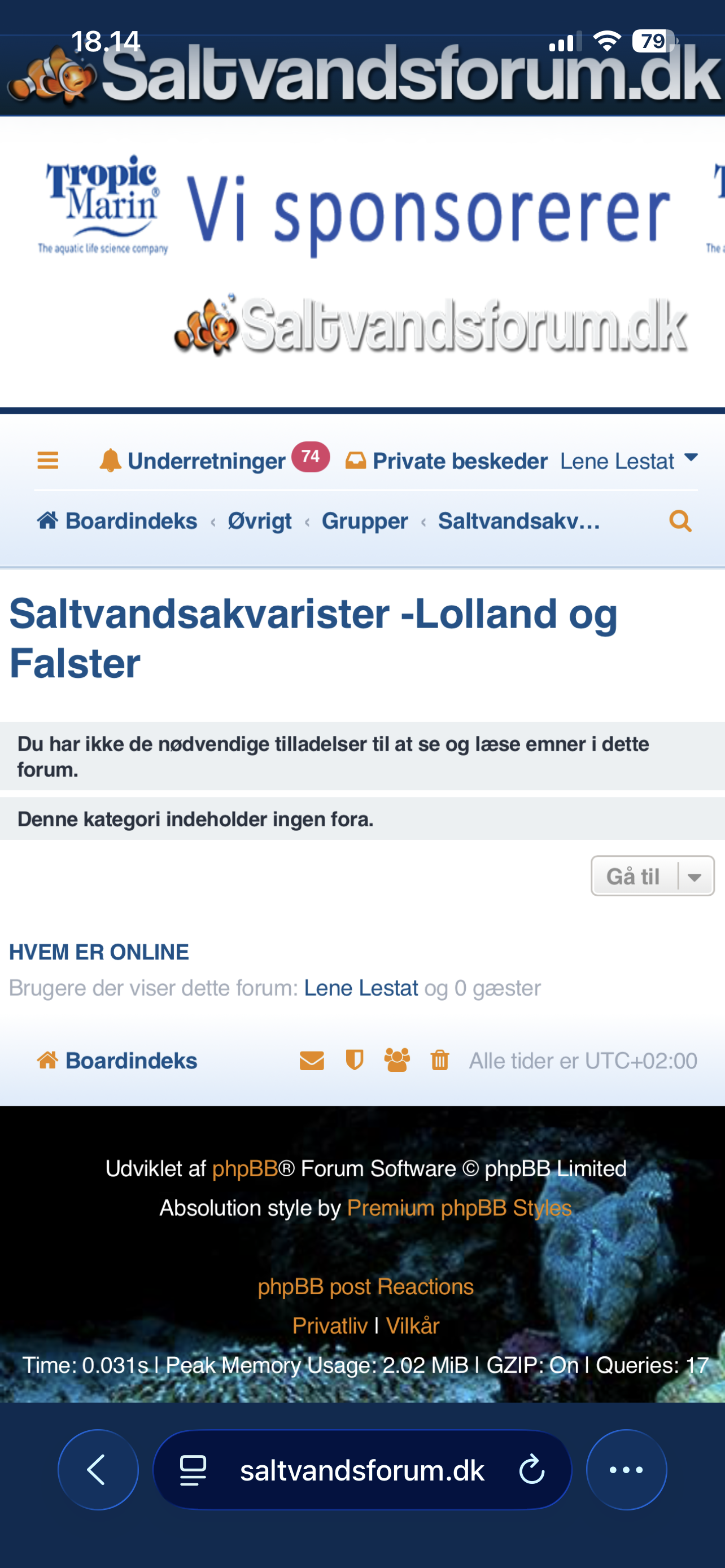Tap the browser back arrow button
This screenshot has width=725, height=1568.
click(x=97, y=1470)
